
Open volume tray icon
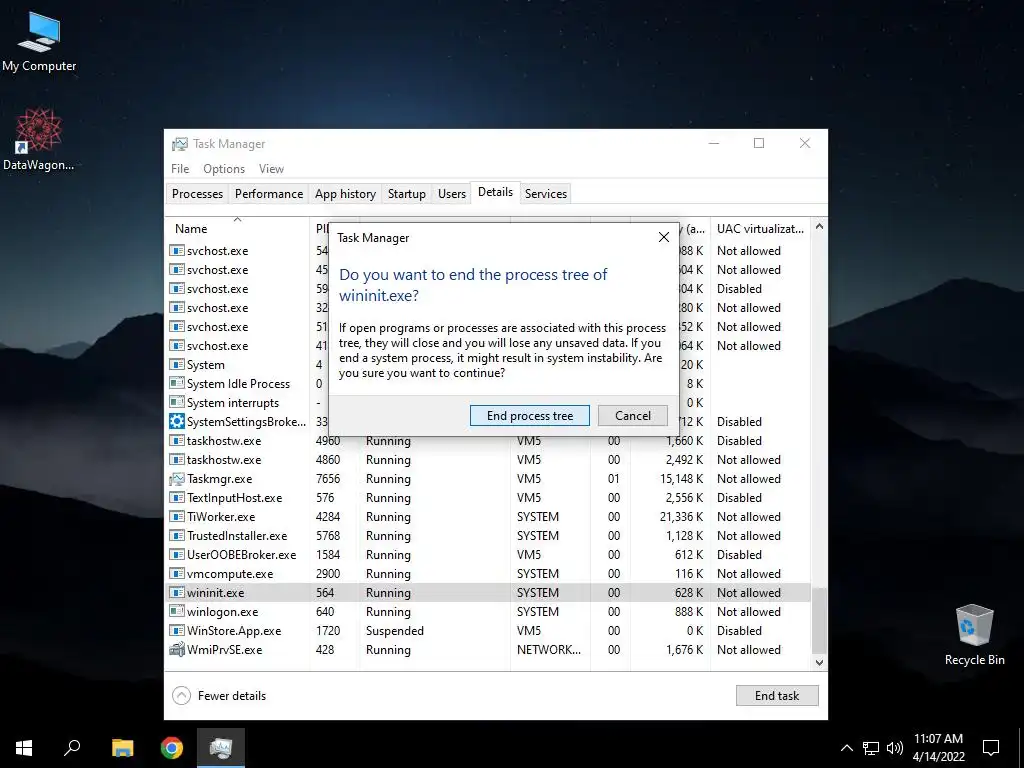(x=895, y=748)
